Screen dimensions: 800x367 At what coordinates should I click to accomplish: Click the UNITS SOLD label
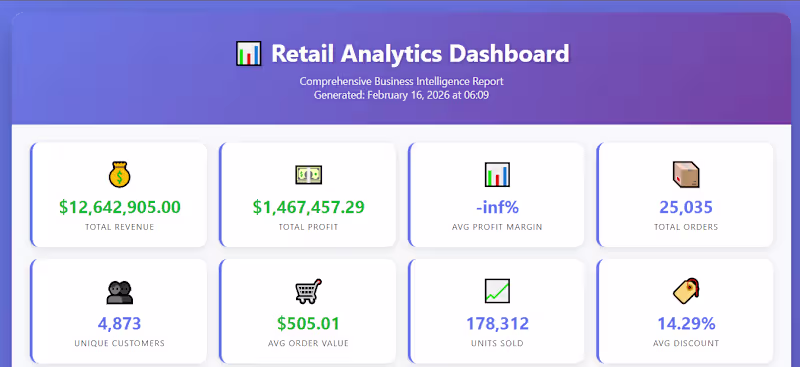tap(497, 344)
